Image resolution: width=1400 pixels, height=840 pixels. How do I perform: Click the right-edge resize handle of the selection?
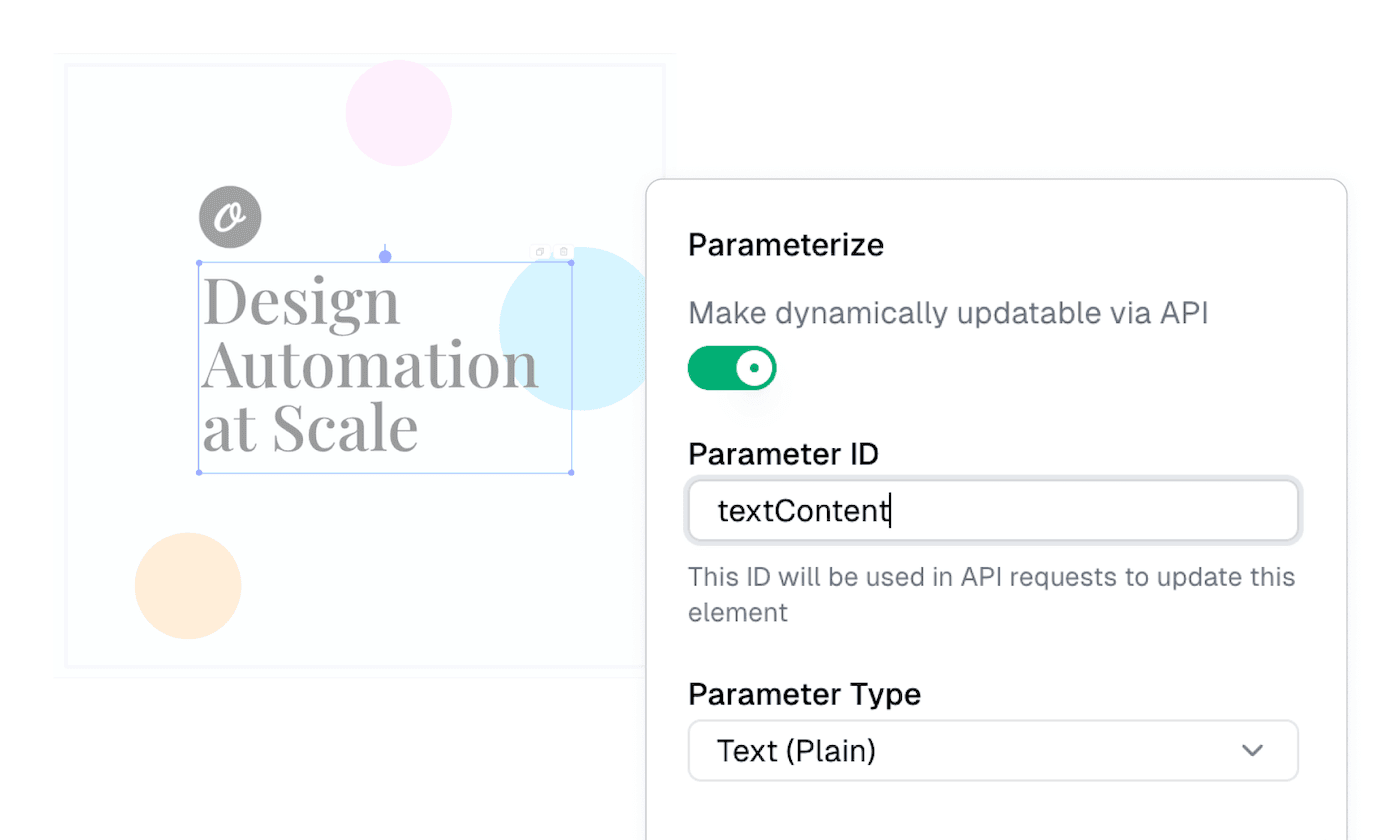571,368
